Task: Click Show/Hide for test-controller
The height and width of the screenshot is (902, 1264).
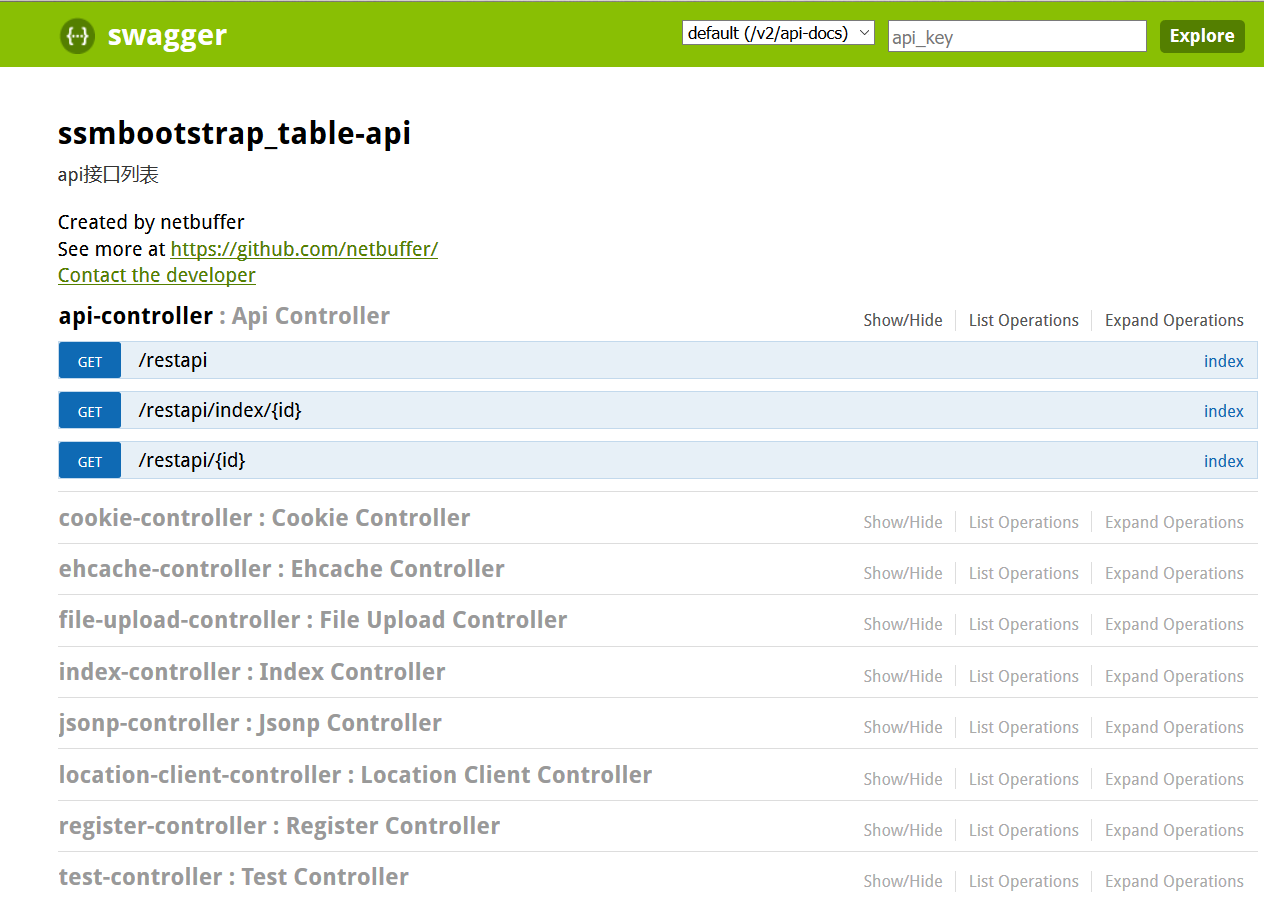Action: (x=903, y=882)
